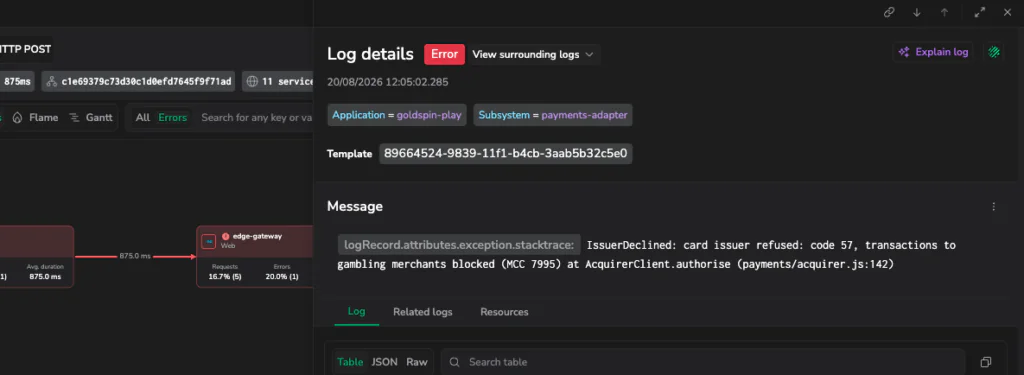The width and height of the screenshot is (1024, 375).
Task: Click the edge-gateway error indicator icon
Action: pyautogui.click(x=225, y=236)
